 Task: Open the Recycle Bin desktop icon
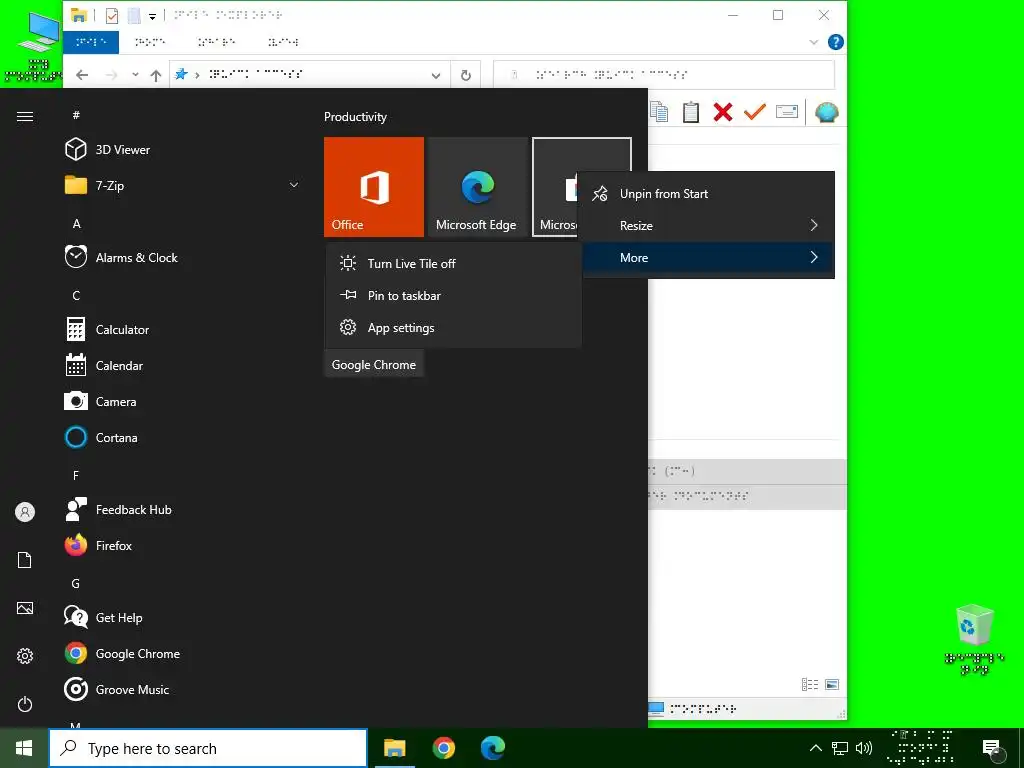974,638
